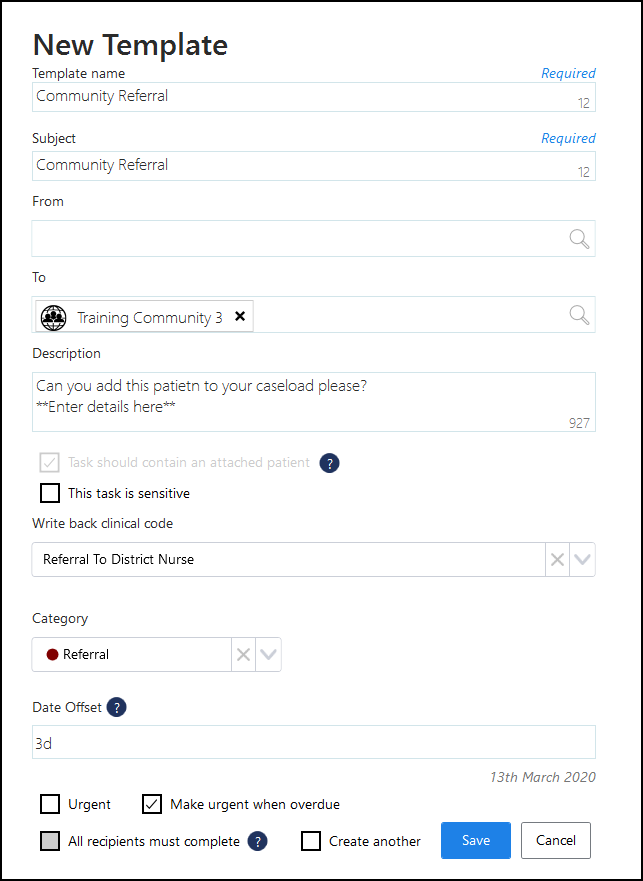Expand the Category dropdown arrow
643x881 pixels.
point(268,655)
